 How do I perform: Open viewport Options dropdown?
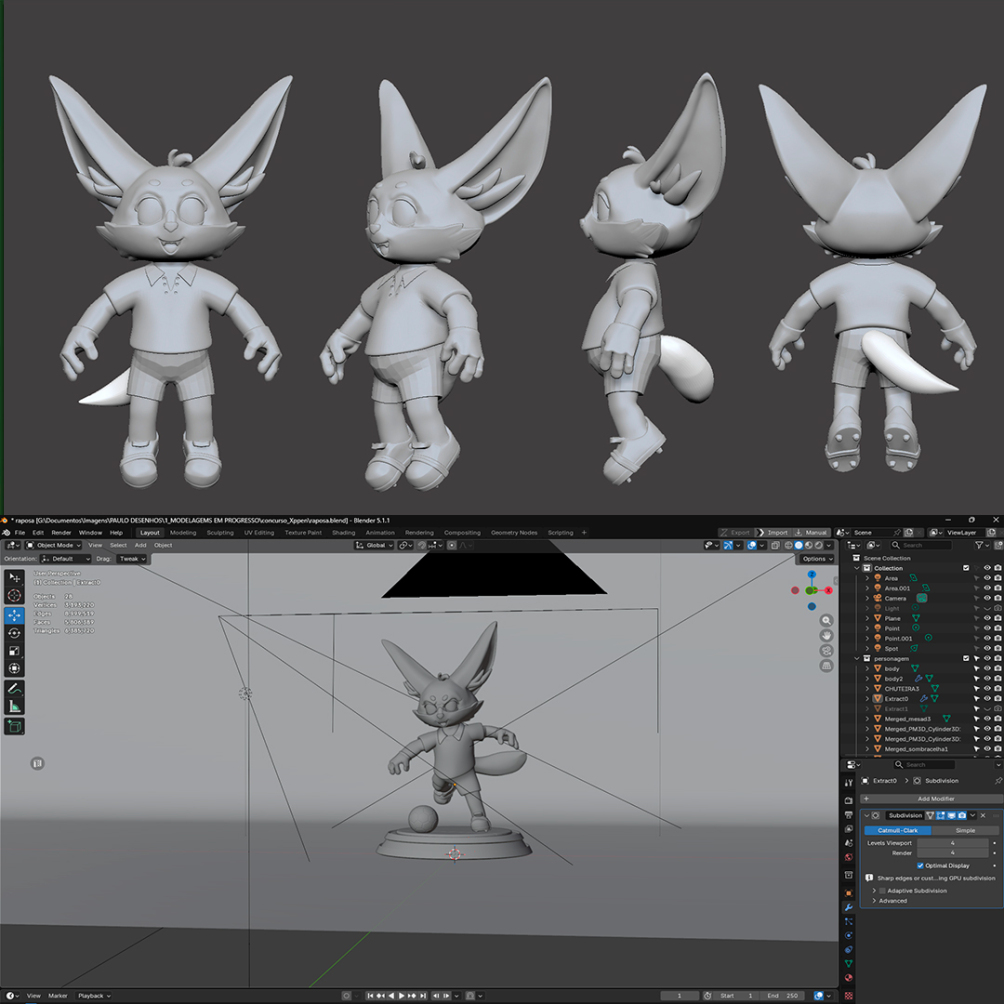click(x=816, y=558)
